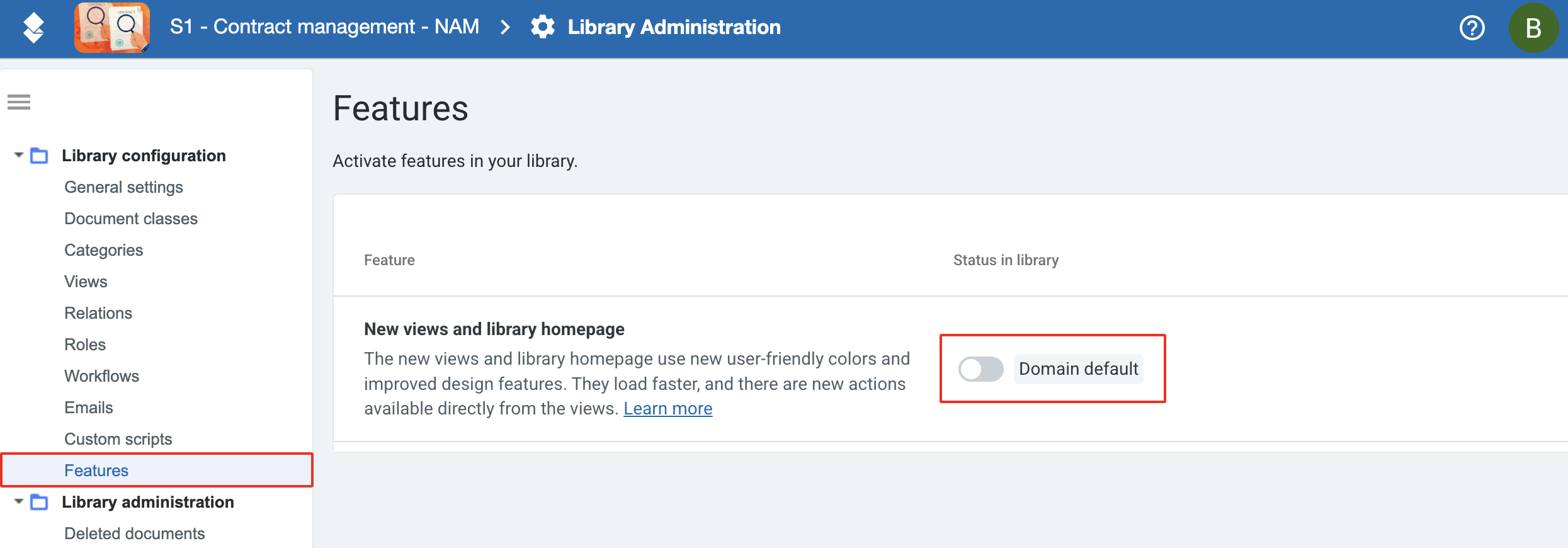The width and height of the screenshot is (1568, 548).
Task: Collapse the Library configuration tree arrow
Action: 19,155
